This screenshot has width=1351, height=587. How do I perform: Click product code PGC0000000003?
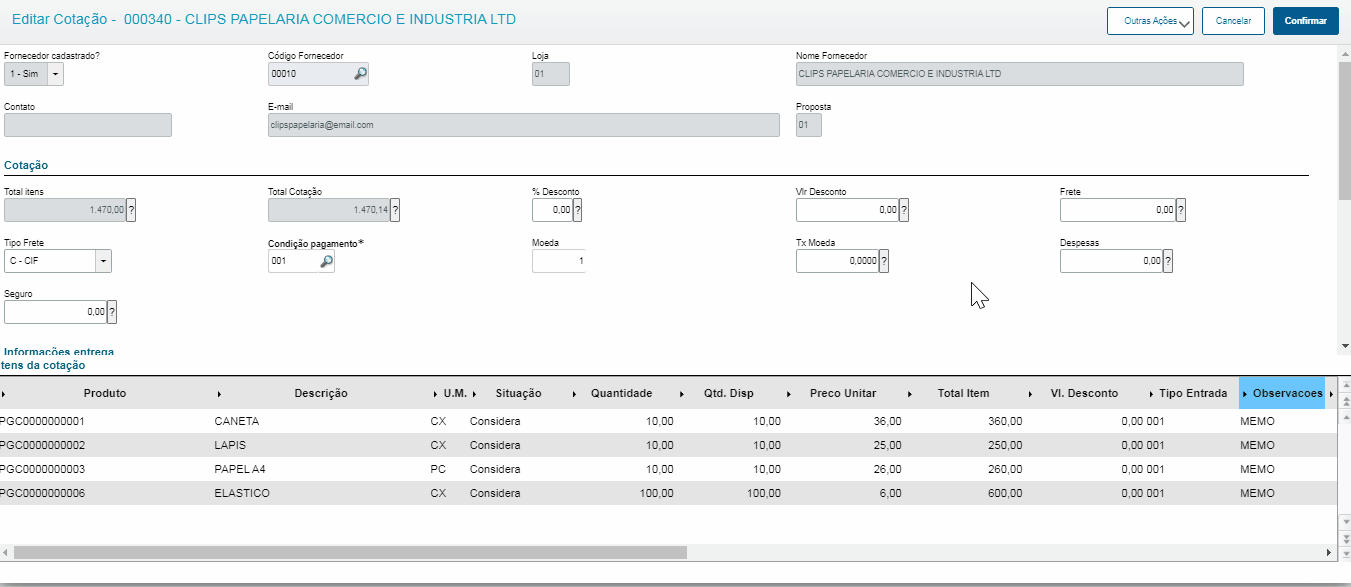[42, 469]
